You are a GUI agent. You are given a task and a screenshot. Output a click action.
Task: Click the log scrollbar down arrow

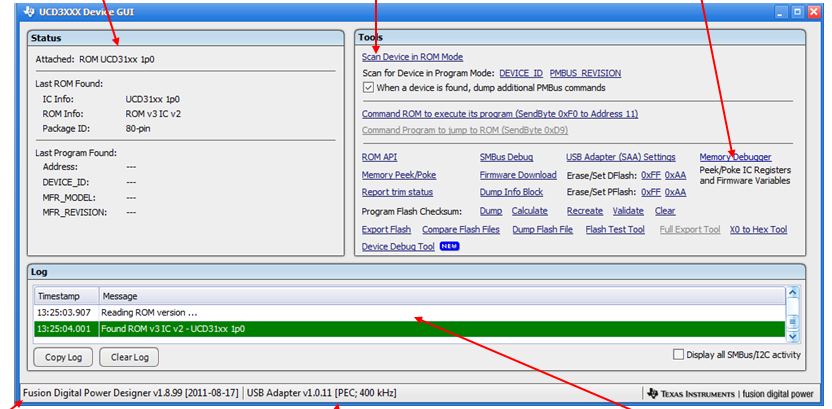(x=792, y=336)
